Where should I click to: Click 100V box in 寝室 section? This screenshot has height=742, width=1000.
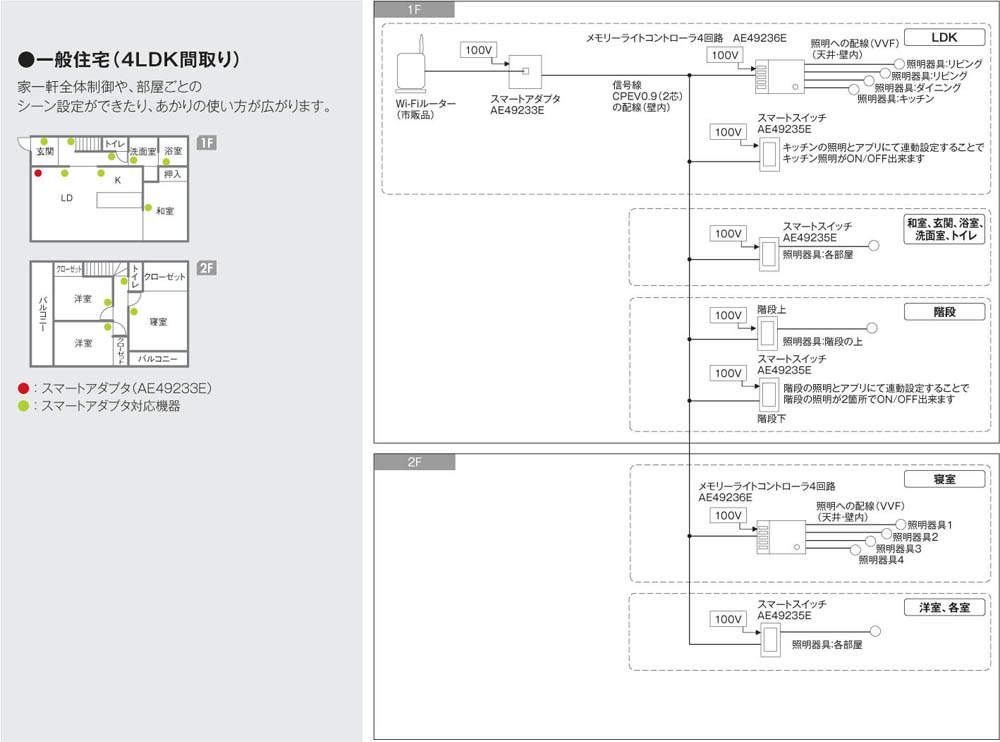coord(728,516)
